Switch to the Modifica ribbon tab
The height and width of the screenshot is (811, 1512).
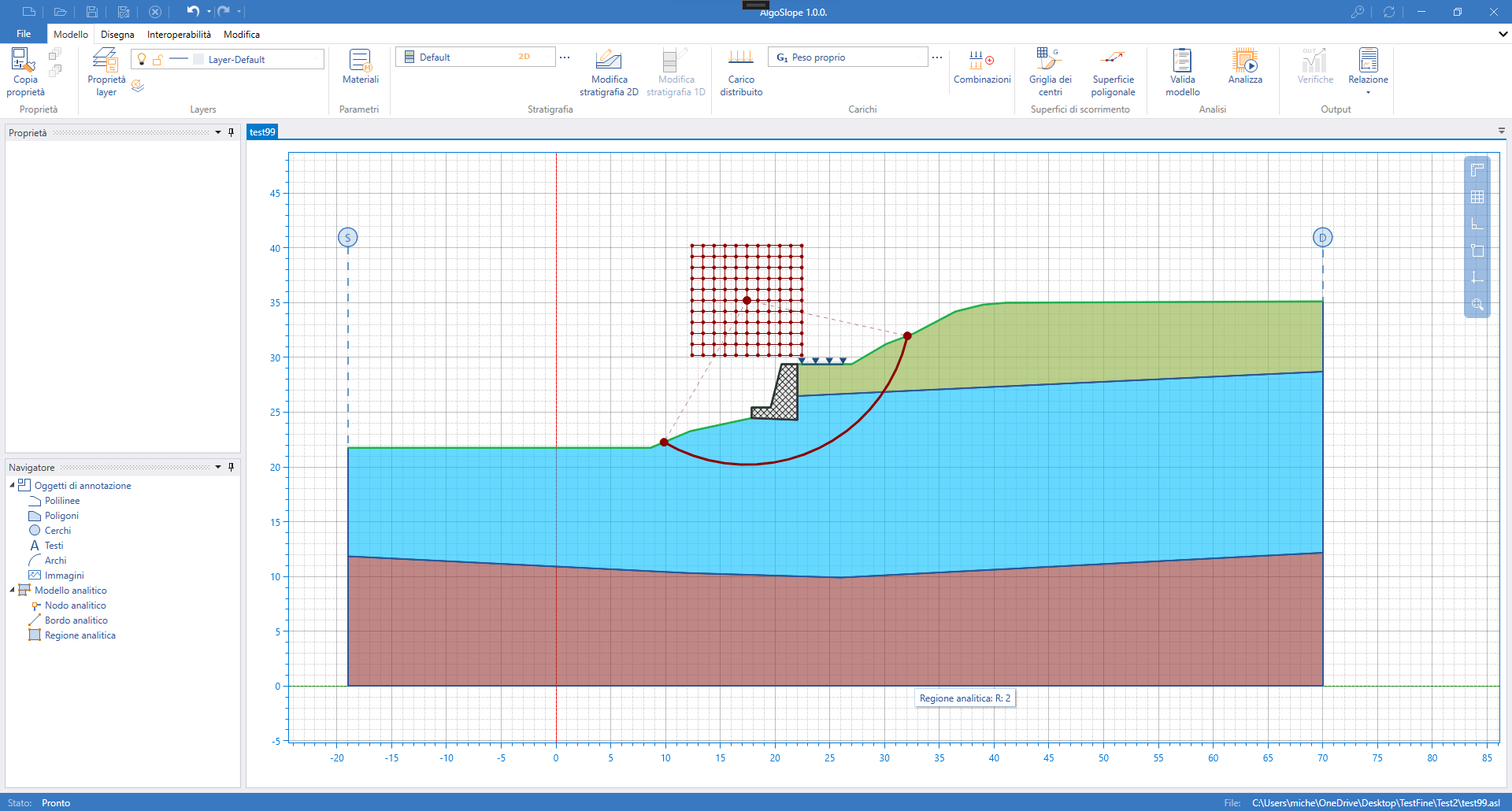(x=242, y=34)
